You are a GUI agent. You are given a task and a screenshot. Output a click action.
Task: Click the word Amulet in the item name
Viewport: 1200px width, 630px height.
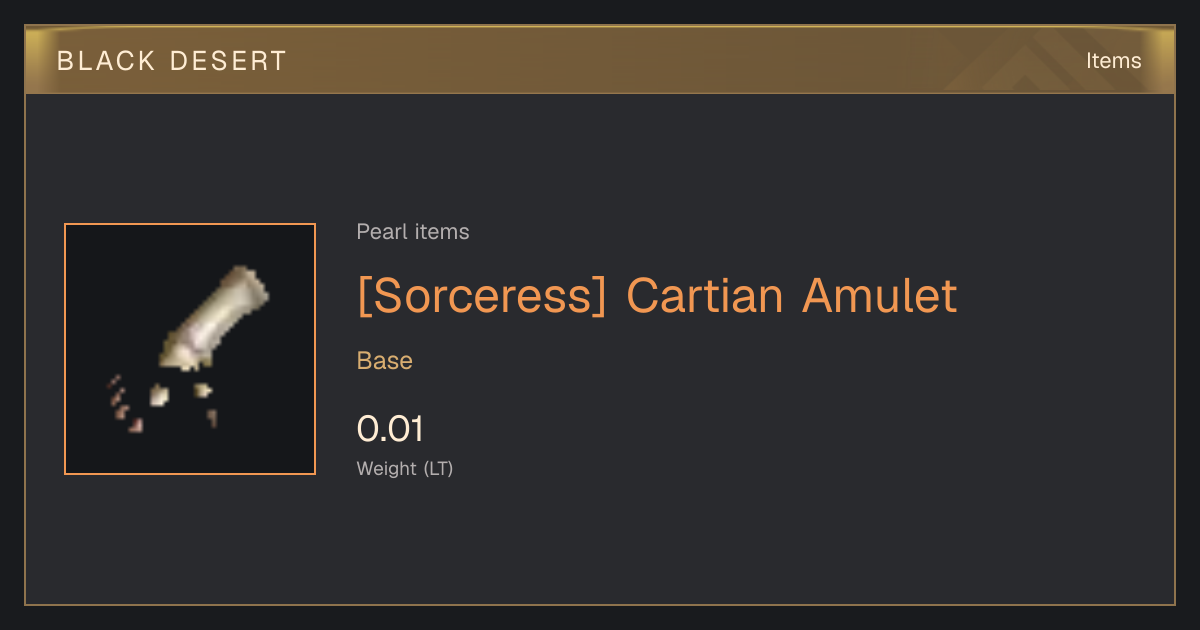point(880,296)
